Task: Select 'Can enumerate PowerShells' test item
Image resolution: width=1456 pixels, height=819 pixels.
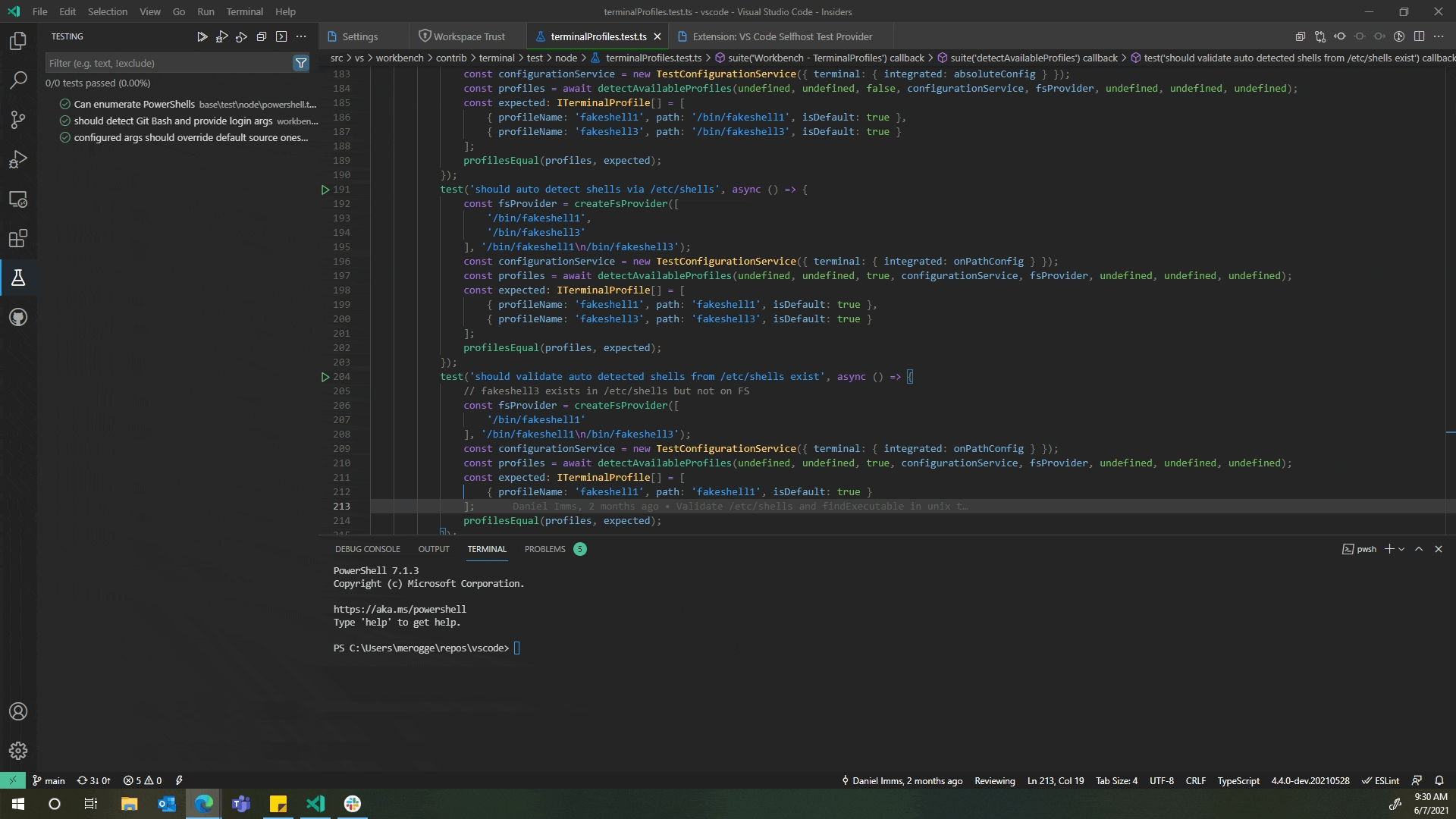Action: pyautogui.click(x=134, y=104)
